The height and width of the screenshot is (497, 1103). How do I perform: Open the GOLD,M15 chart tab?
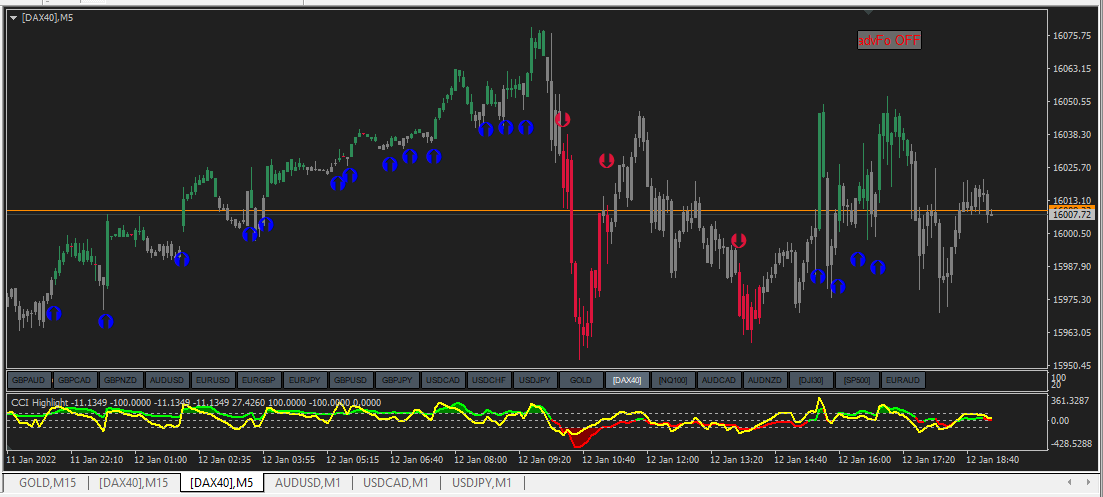coord(48,483)
